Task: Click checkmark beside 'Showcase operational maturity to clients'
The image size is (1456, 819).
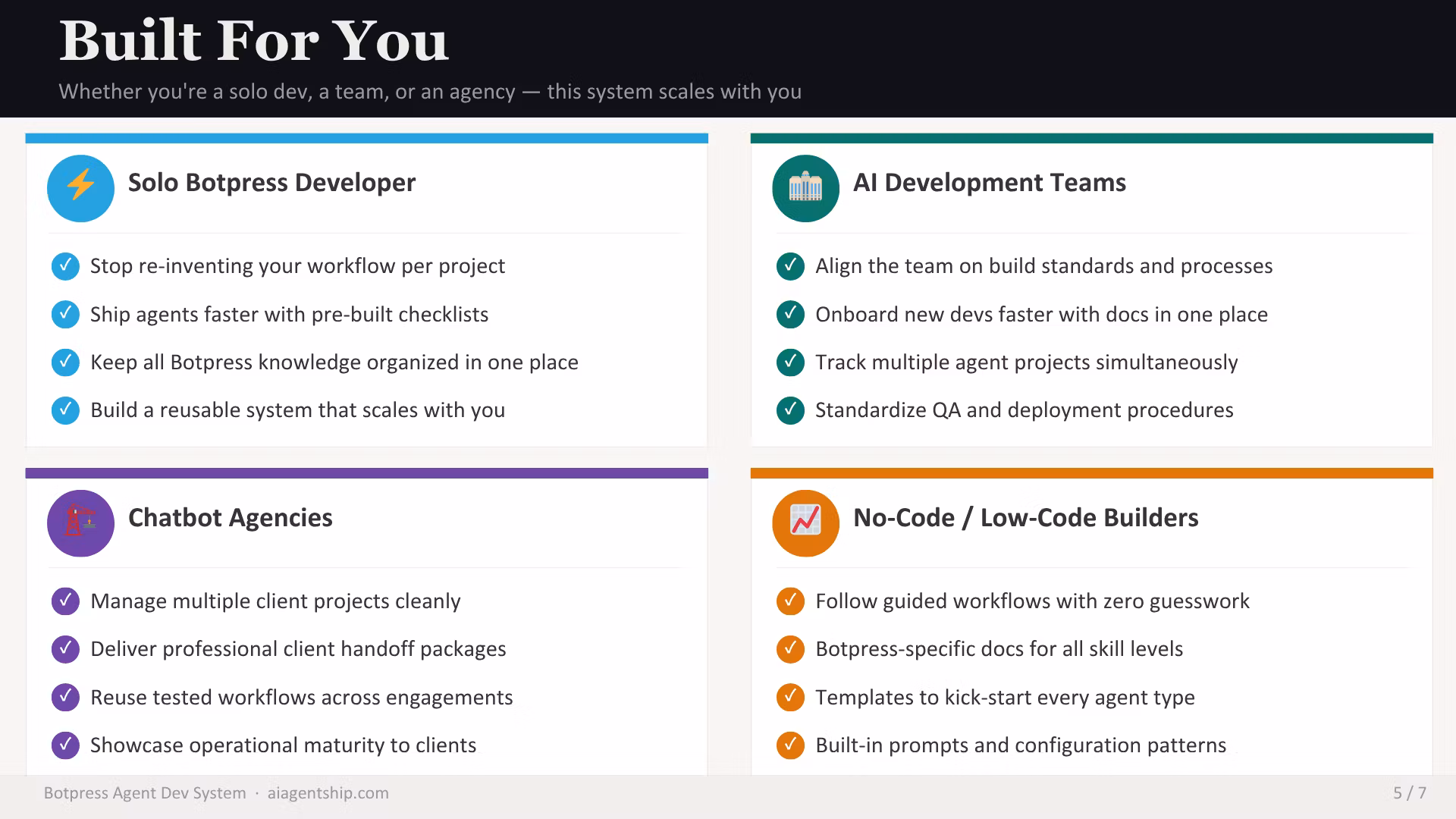Action: pyautogui.click(x=65, y=745)
